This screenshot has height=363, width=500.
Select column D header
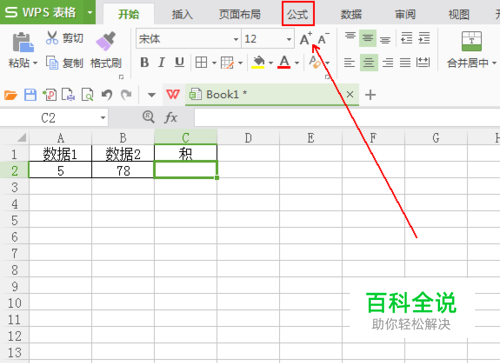[248, 137]
